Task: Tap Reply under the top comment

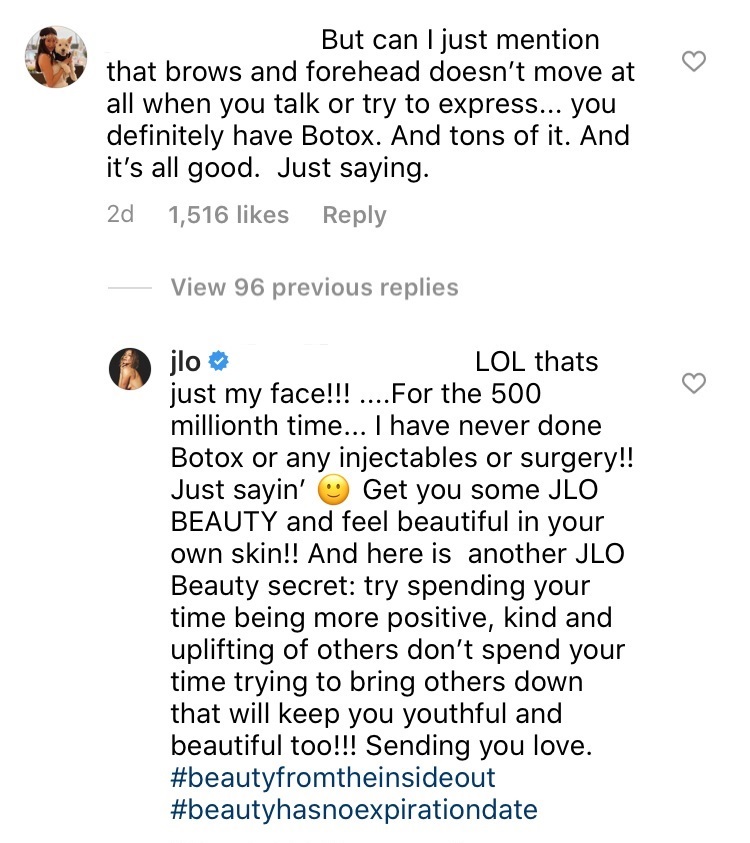Action: click(x=354, y=215)
